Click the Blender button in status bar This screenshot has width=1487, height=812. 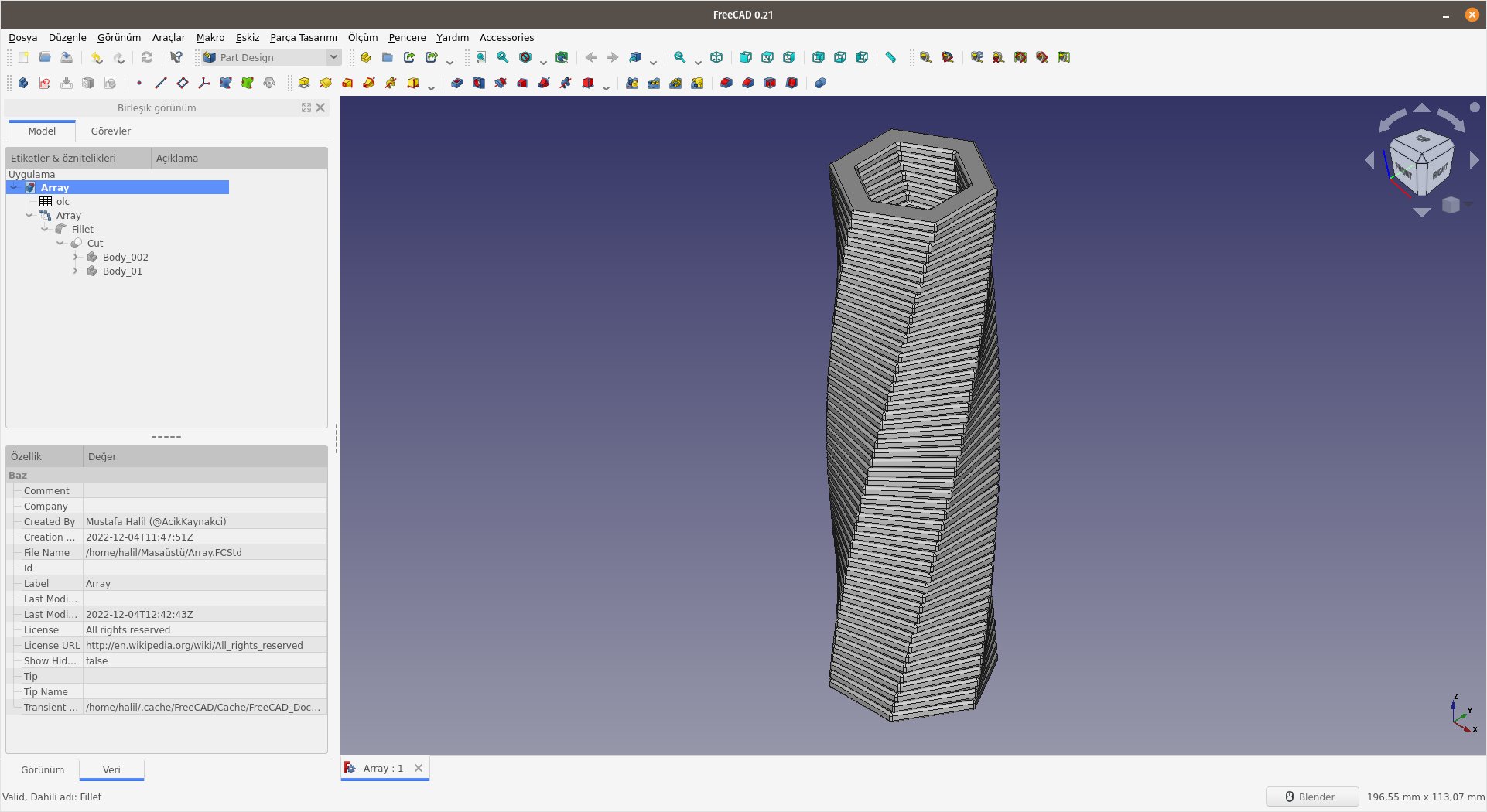(1312, 797)
